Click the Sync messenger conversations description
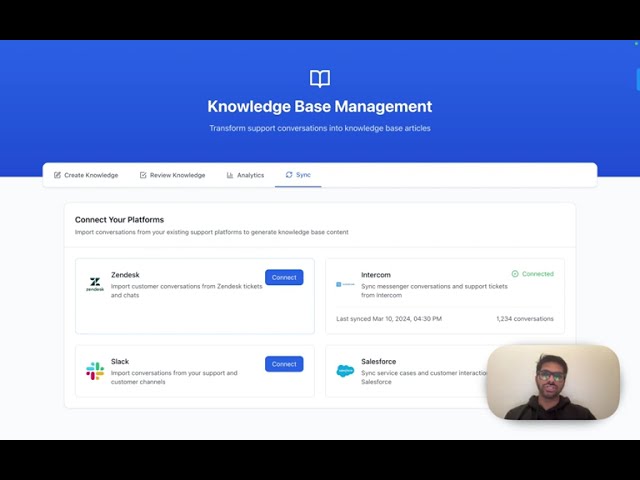Viewport: 640px width, 480px height. [434, 291]
